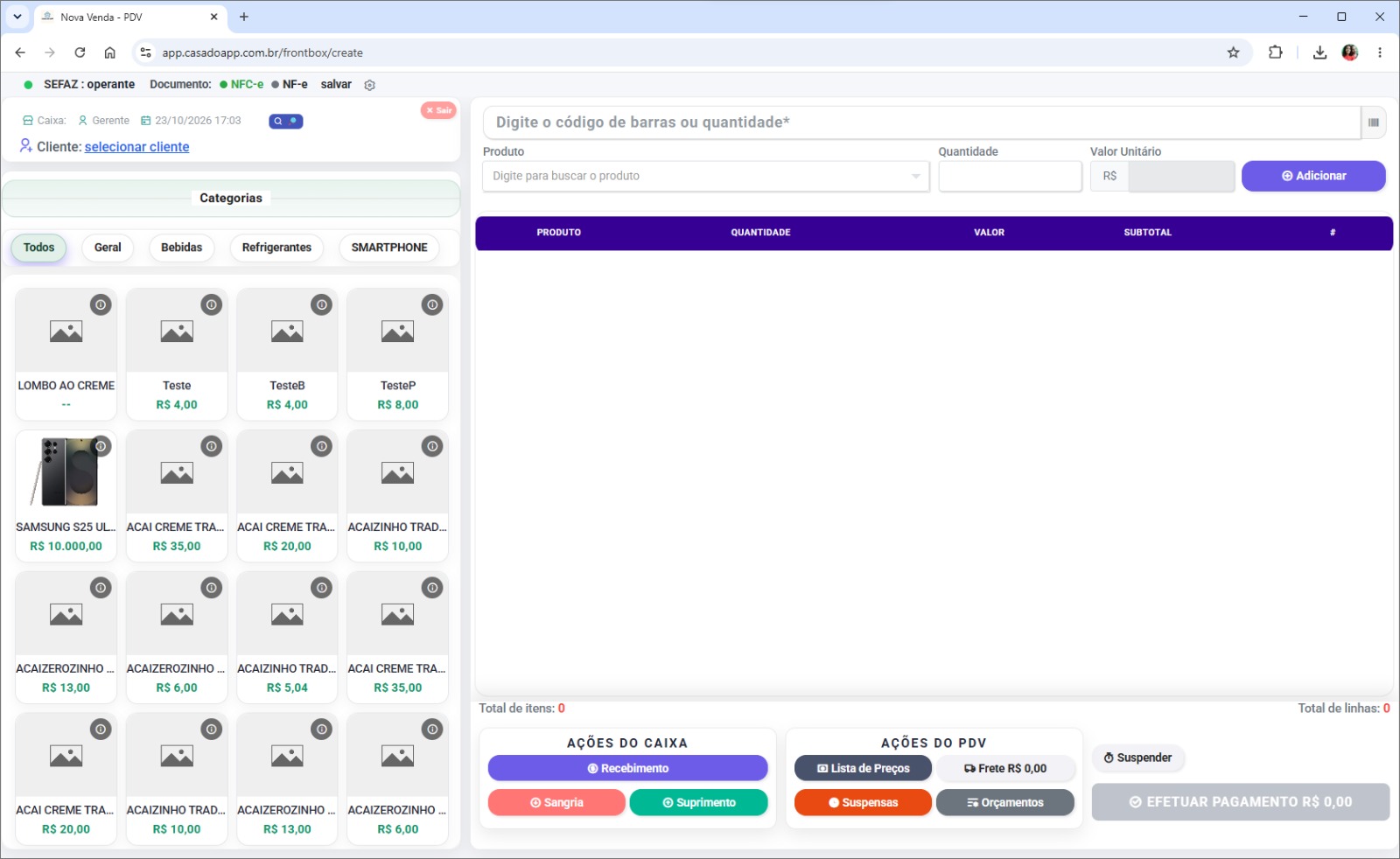Select the Geral category tab
1400x859 pixels.
[108, 248]
